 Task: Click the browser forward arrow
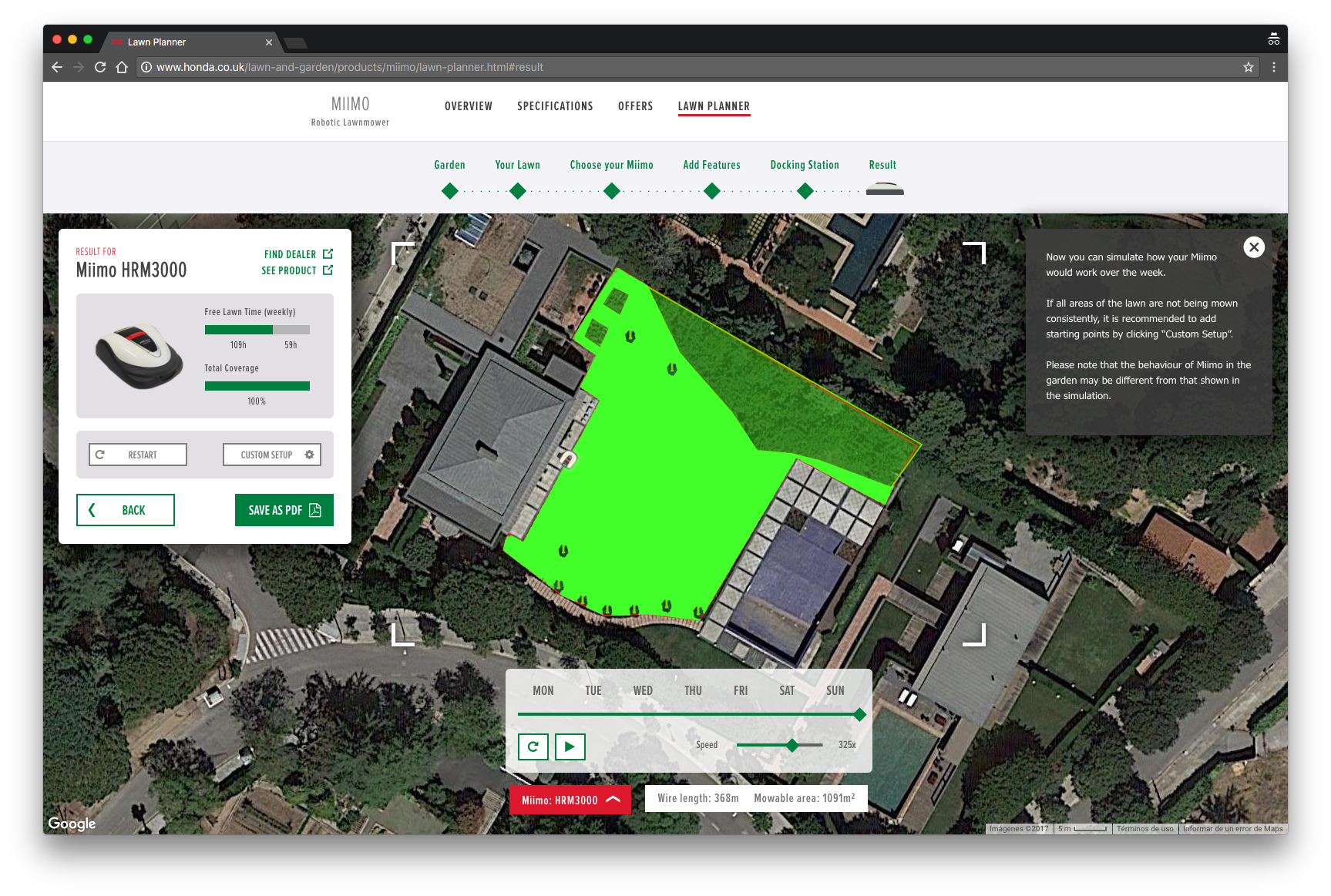tap(79, 67)
